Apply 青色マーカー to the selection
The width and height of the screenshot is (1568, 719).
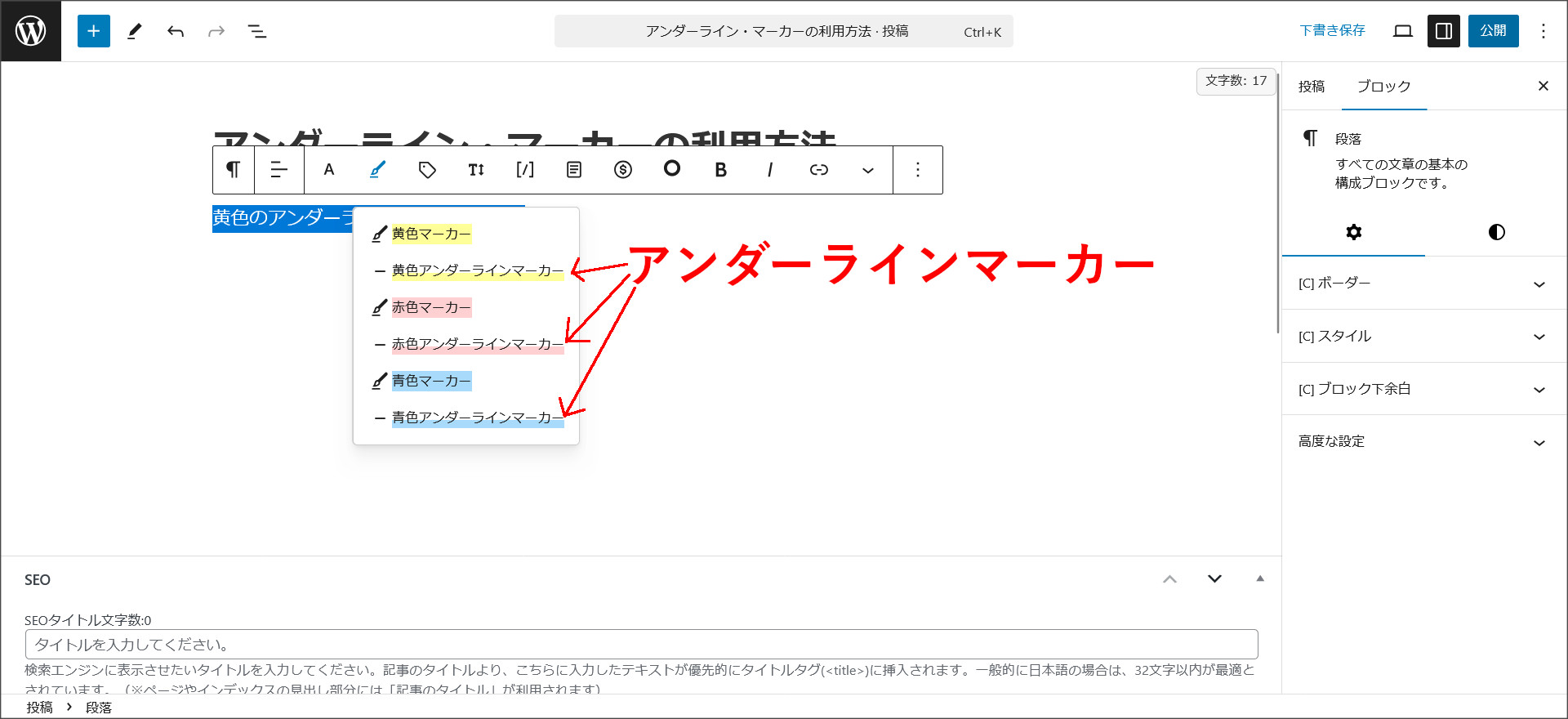point(465,381)
